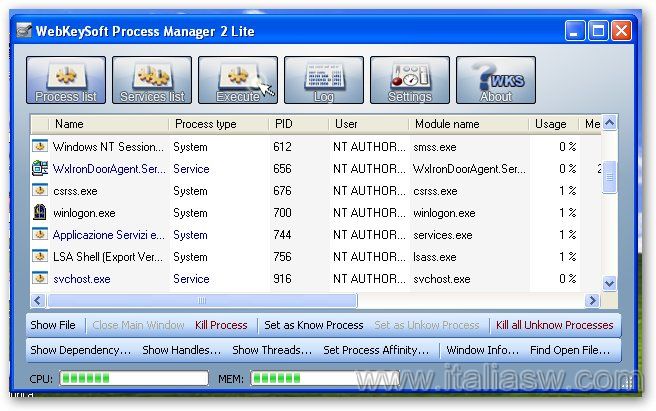
Task: Select the svchost.exe name cell
Action: (82, 279)
